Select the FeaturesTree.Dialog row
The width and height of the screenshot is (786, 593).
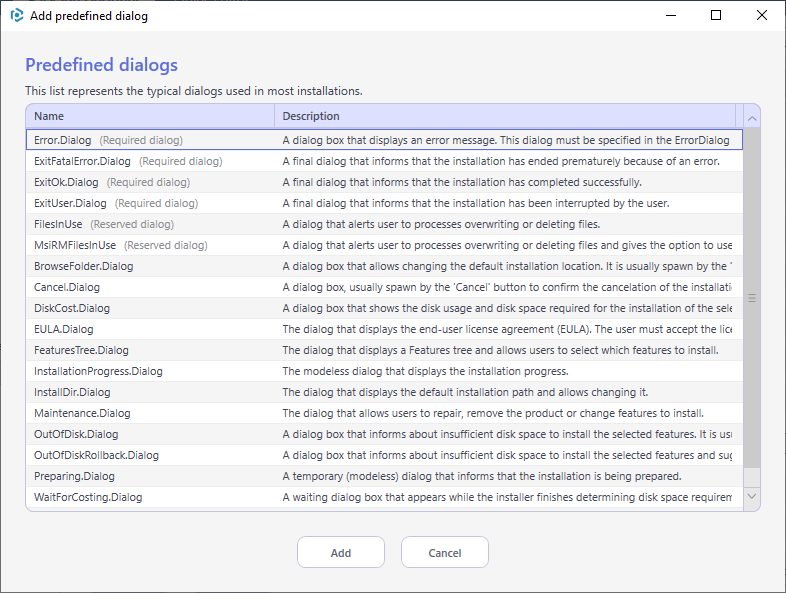[x=384, y=350]
